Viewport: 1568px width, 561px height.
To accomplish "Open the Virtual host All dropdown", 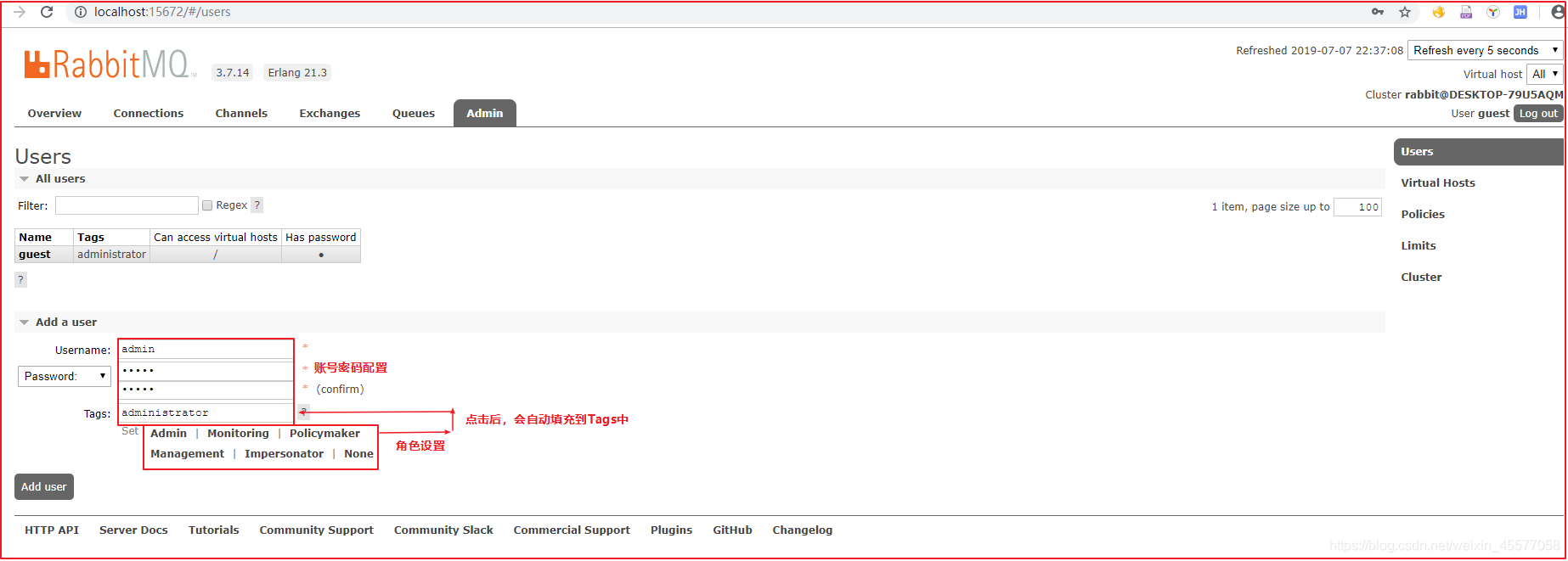I will point(1545,74).
